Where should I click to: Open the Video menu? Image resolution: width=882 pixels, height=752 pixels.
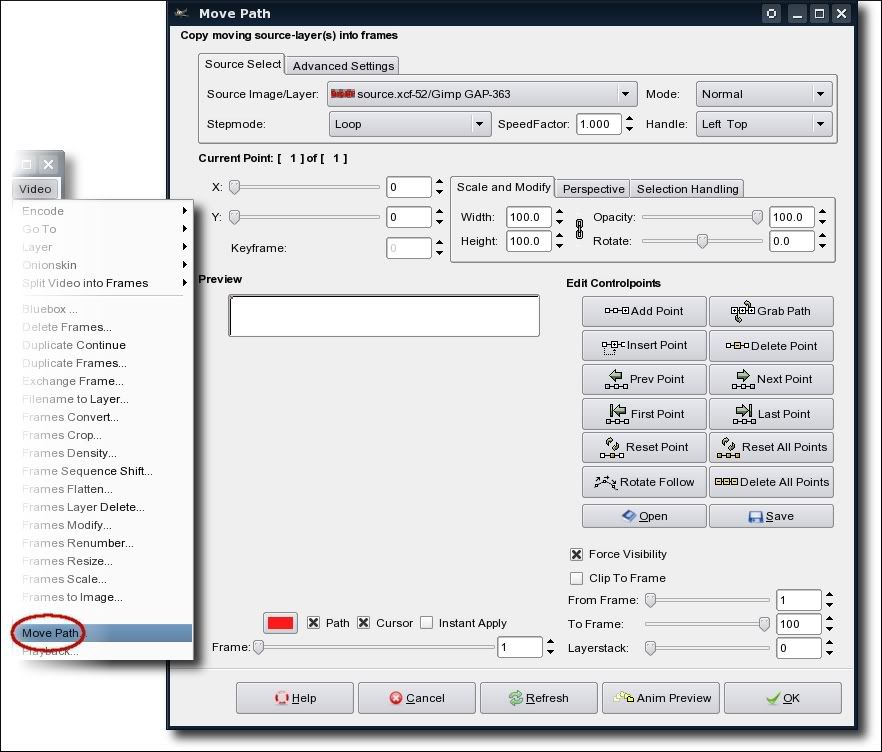coord(35,189)
